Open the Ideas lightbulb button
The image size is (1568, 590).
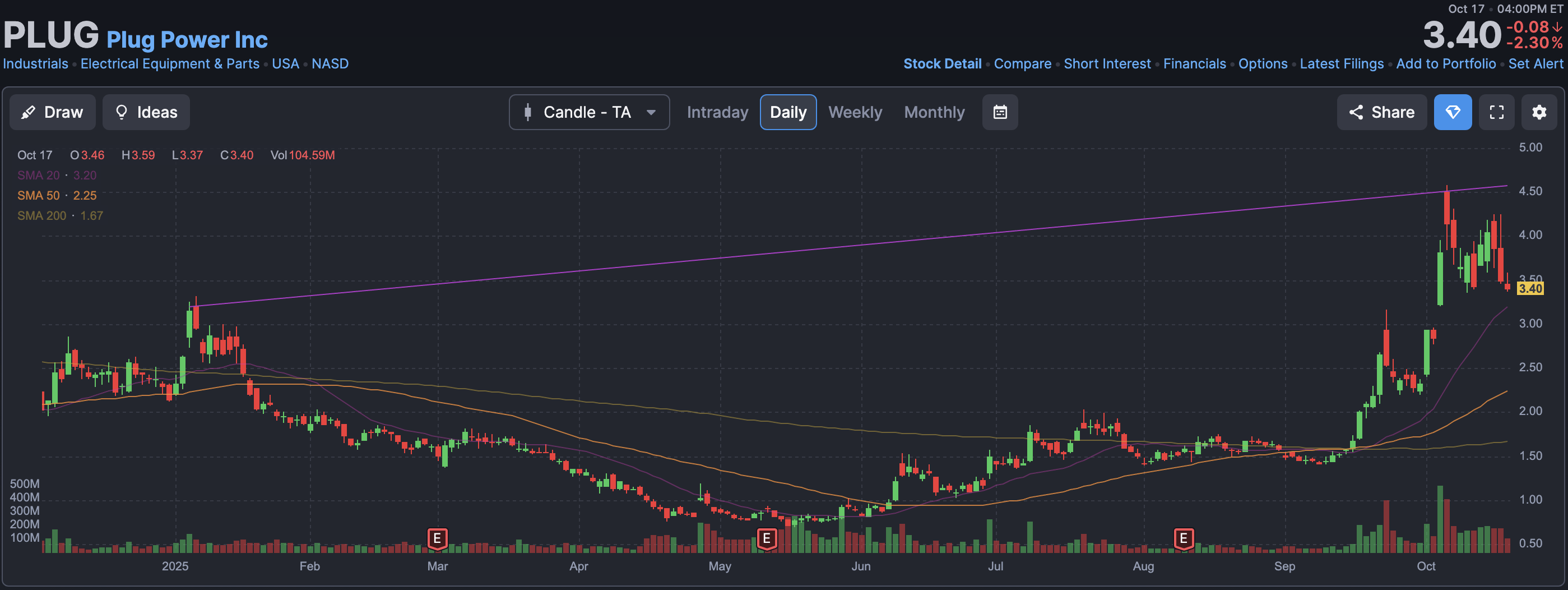click(x=146, y=112)
